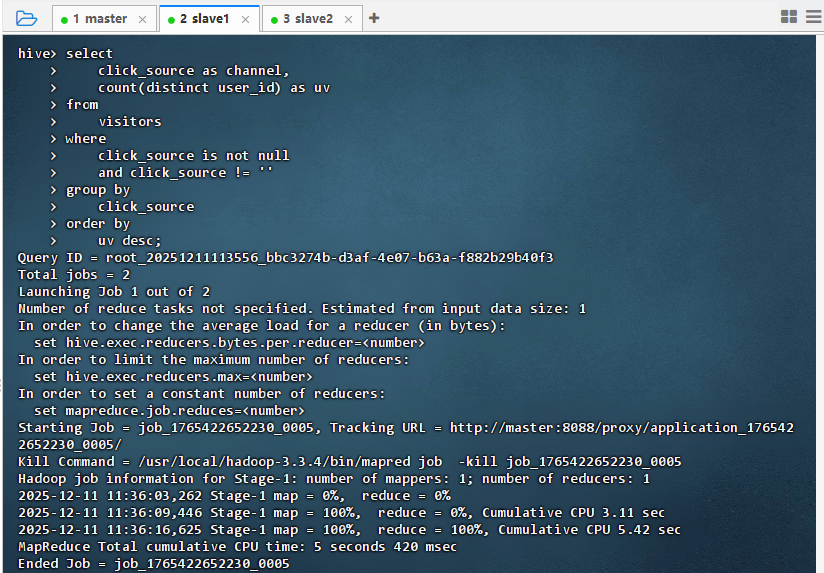Open the tile layout grid icon

point(789,17)
